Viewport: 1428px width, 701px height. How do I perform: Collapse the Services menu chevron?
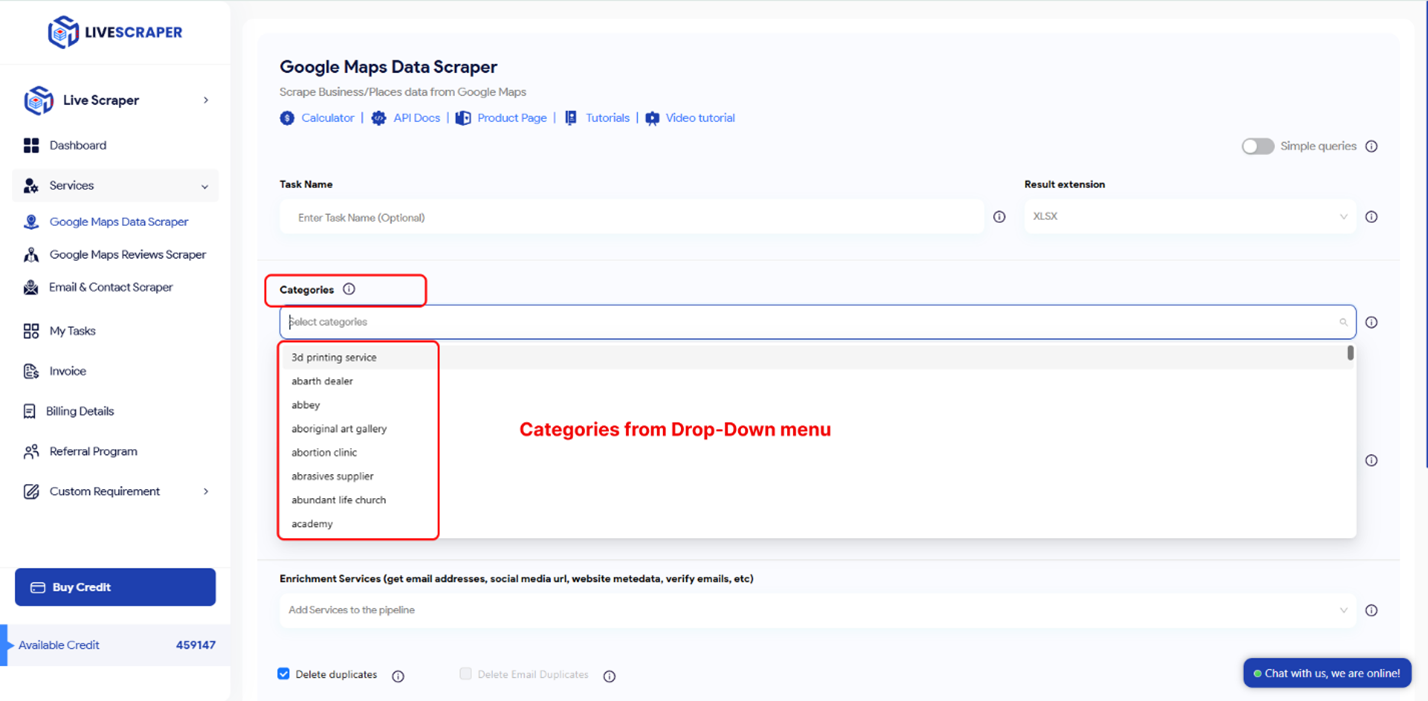click(x=205, y=187)
